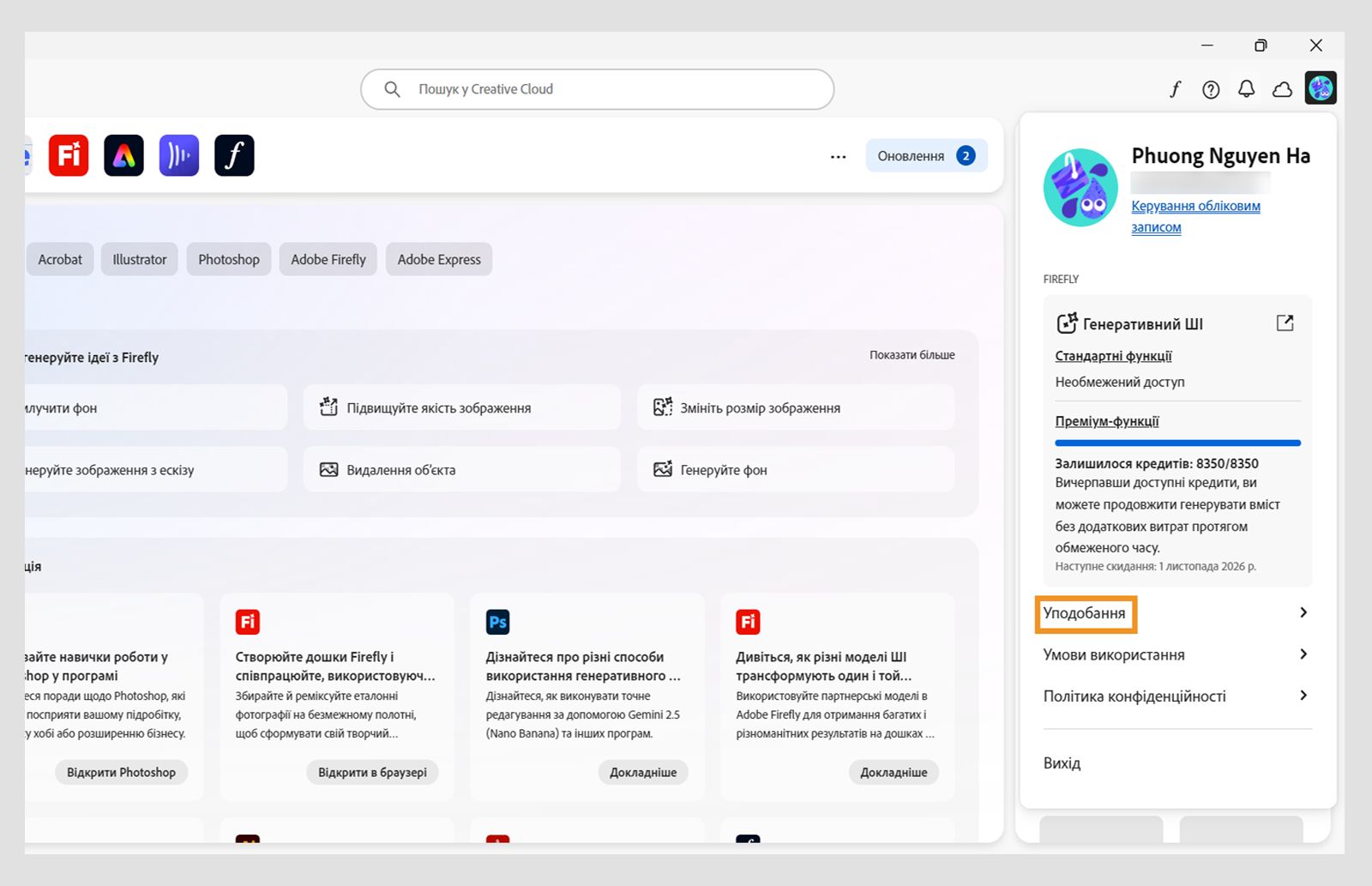Click the Photoshop Ps icon on the card
The height and width of the screenshot is (886, 1372).
pos(498,622)
